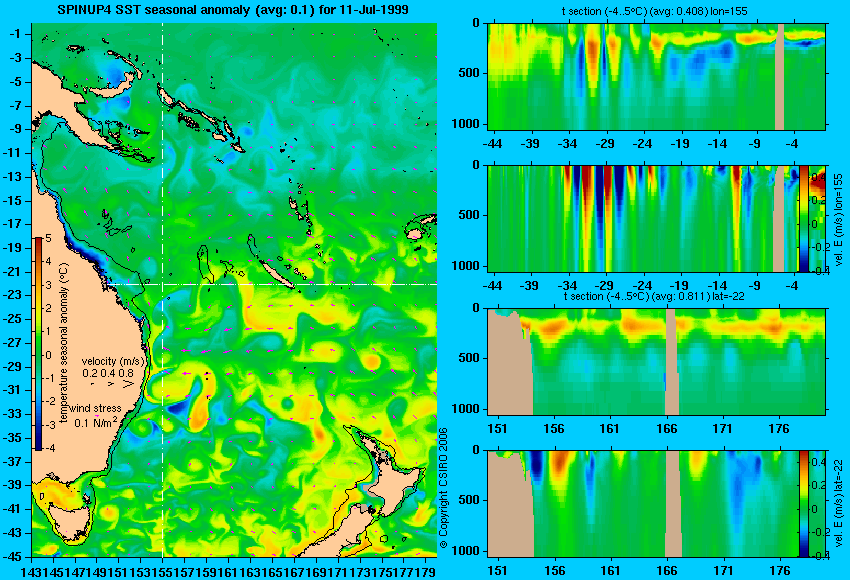
Task: Click the temperature depth section plot for lat=-22
Action: (x=656, y=362)
